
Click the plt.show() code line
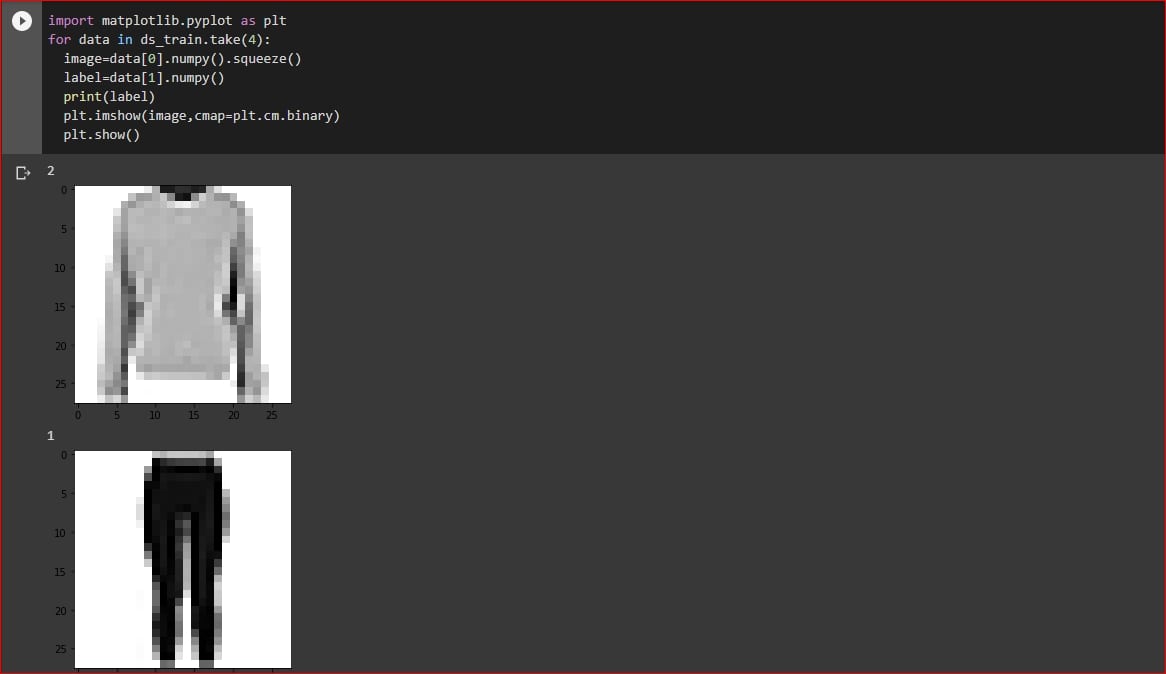click(x=102, y=135)
